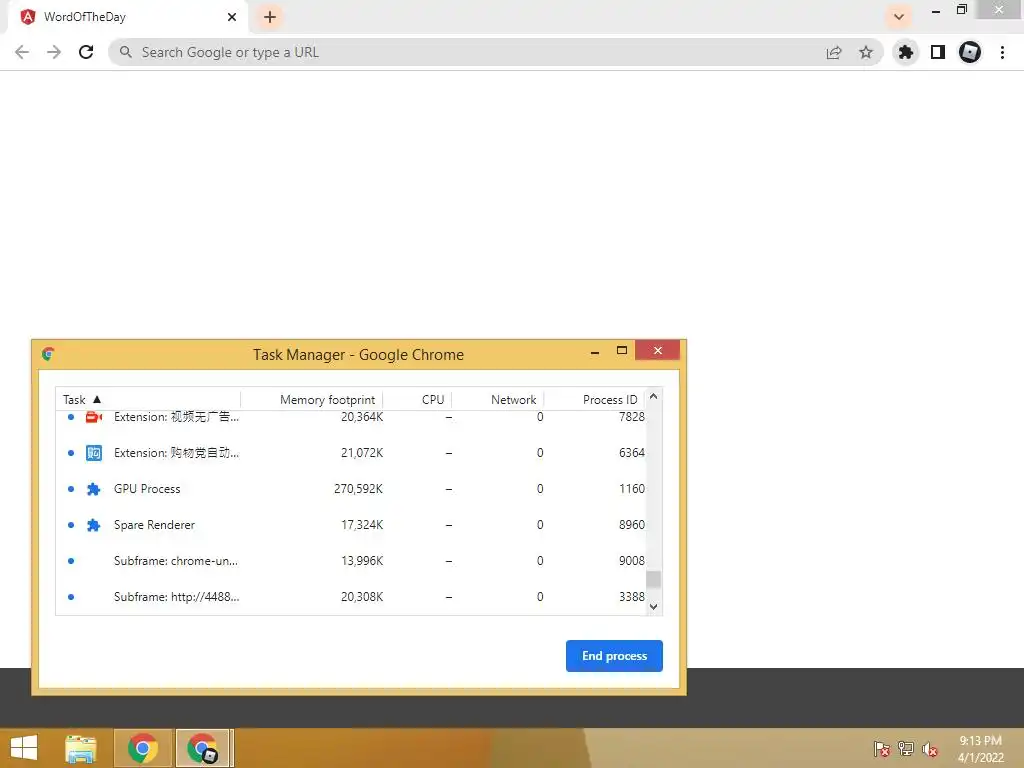
Task: Click process ID 9008
Action: 632,561
